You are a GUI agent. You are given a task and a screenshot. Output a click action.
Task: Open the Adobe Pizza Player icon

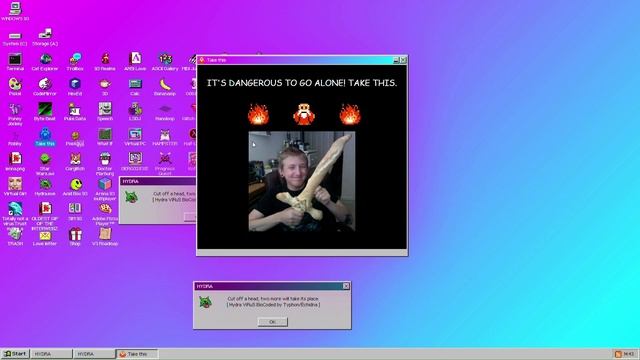(x=105, y=215)
